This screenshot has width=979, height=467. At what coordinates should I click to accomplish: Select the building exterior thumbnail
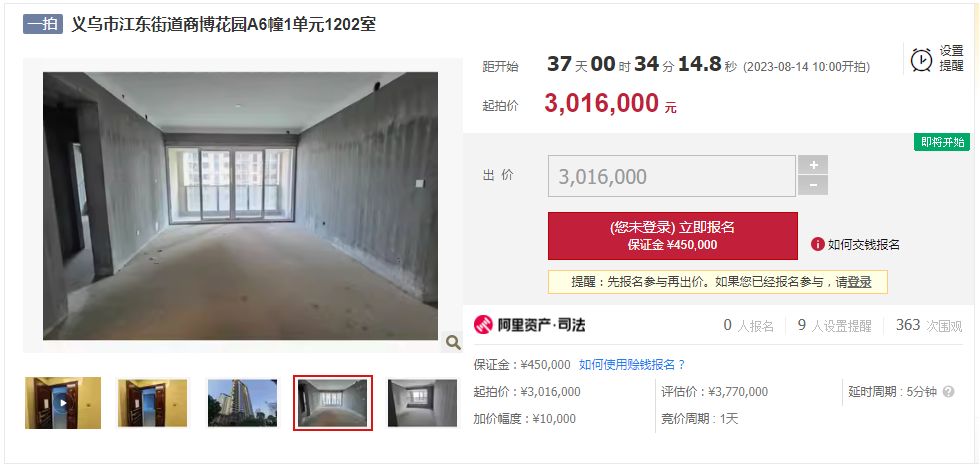[x=242, y=403]
